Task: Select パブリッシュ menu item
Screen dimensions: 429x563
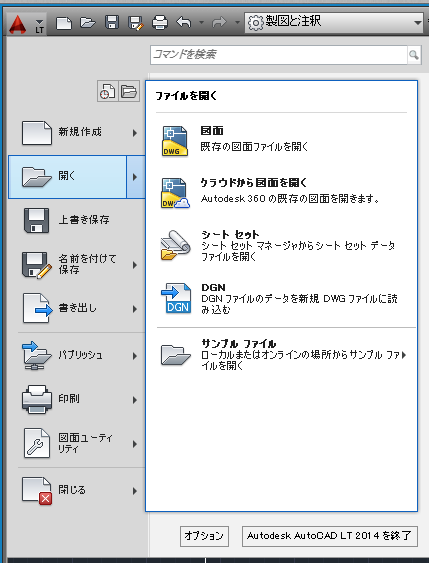Action: (76, 355)
